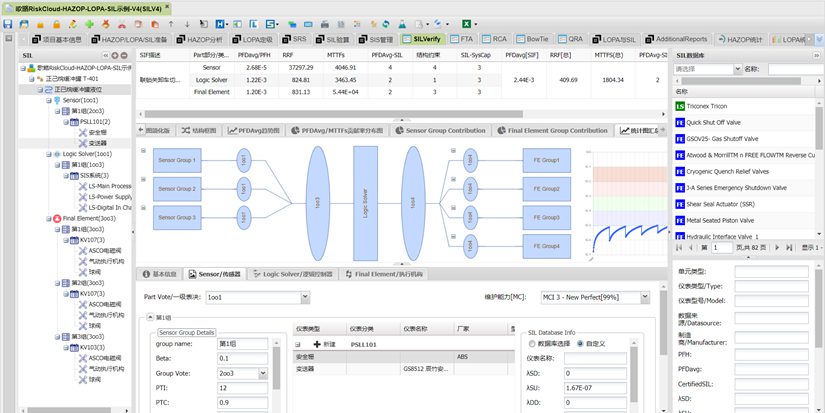Select the 数据库选择 radio button
825x413 pixels.
(x=530, y=343)
